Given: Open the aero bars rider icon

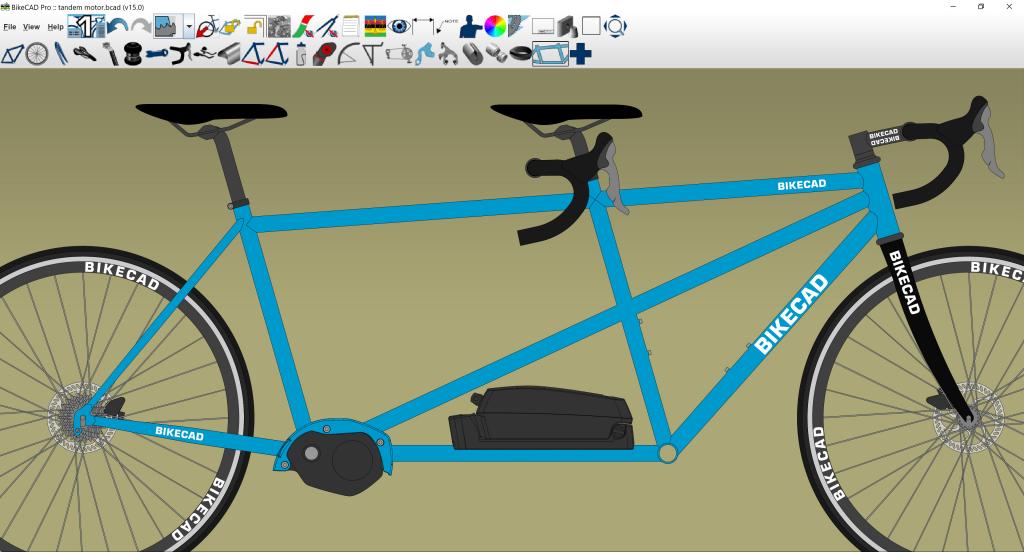Looking at the screenshot, I should tap(204, 54).
